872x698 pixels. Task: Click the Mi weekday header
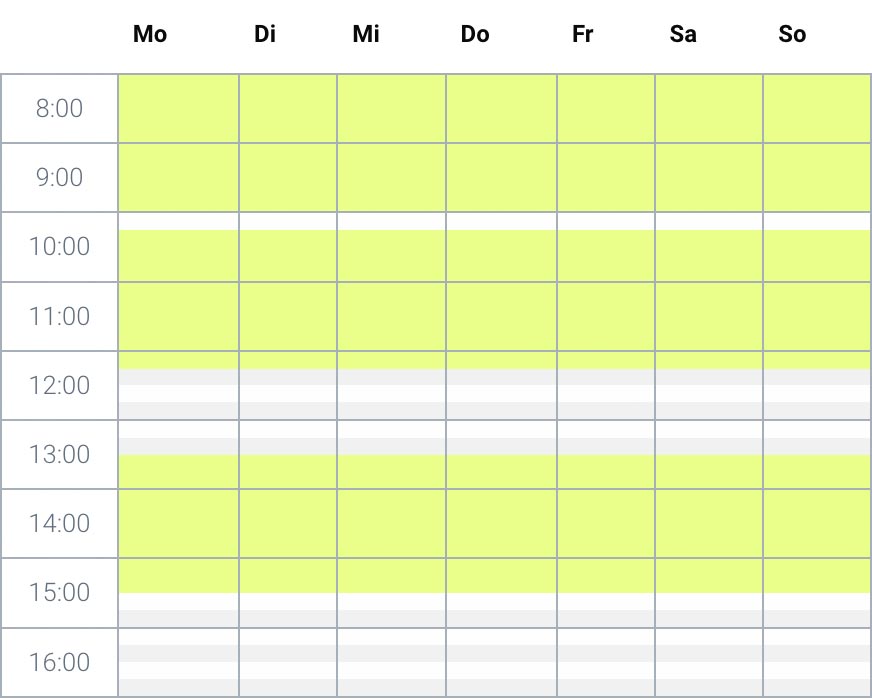pos(366,35)
